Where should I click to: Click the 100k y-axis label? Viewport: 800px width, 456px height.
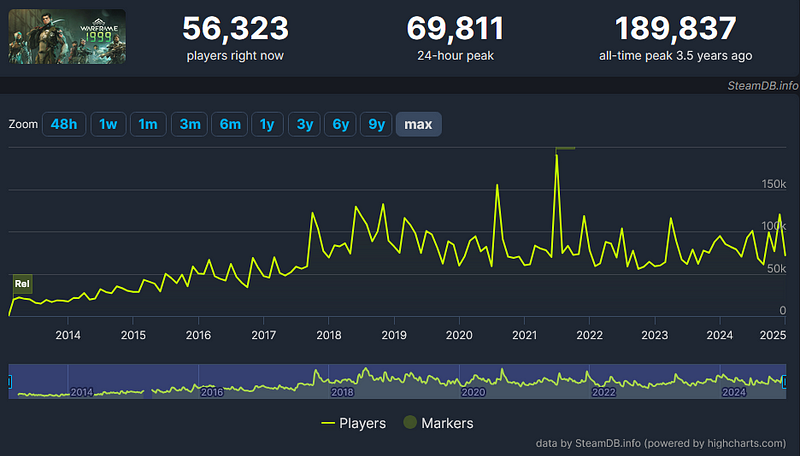pyautogui.click(x=773, y=226)
